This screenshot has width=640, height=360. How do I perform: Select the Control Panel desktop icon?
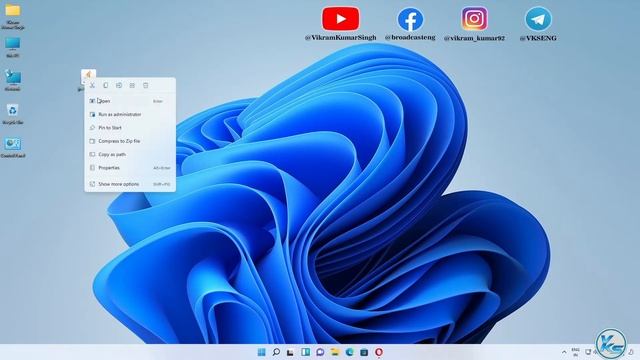(x=13, y=147)
